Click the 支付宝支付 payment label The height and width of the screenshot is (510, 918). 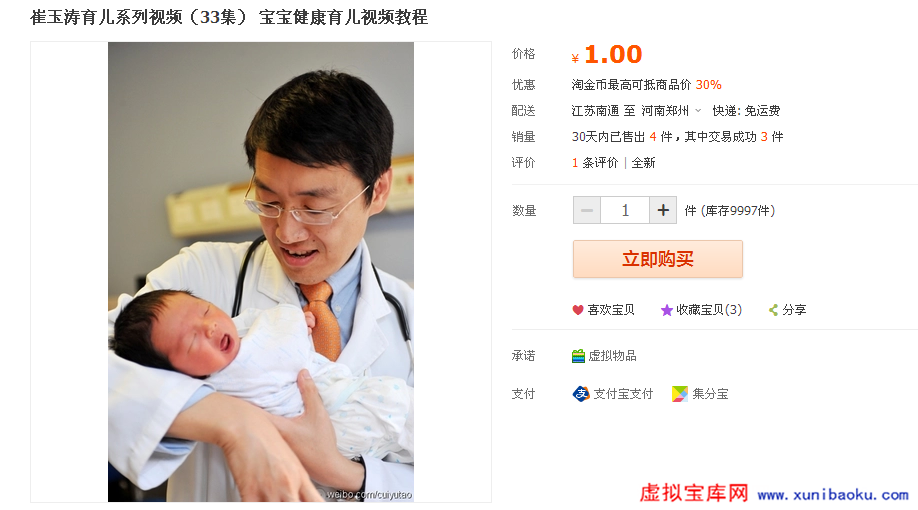(623, 394)
